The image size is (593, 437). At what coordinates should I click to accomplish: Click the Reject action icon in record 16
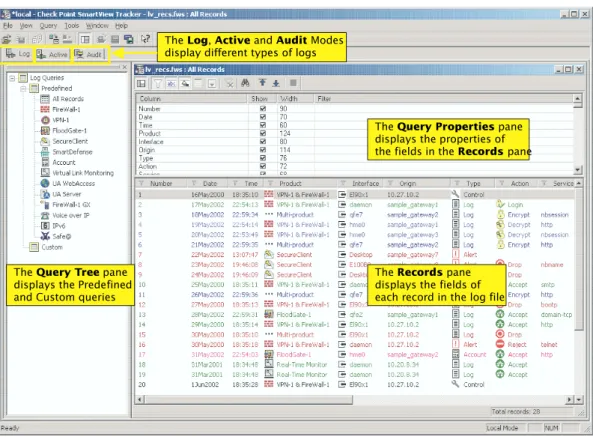(500, 344)
